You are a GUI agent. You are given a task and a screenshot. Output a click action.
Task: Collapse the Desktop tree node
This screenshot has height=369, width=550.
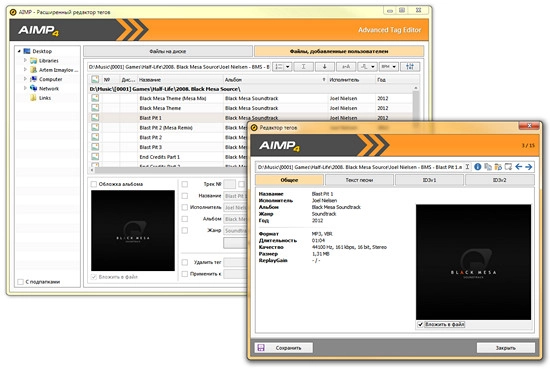tap(19, 51)
